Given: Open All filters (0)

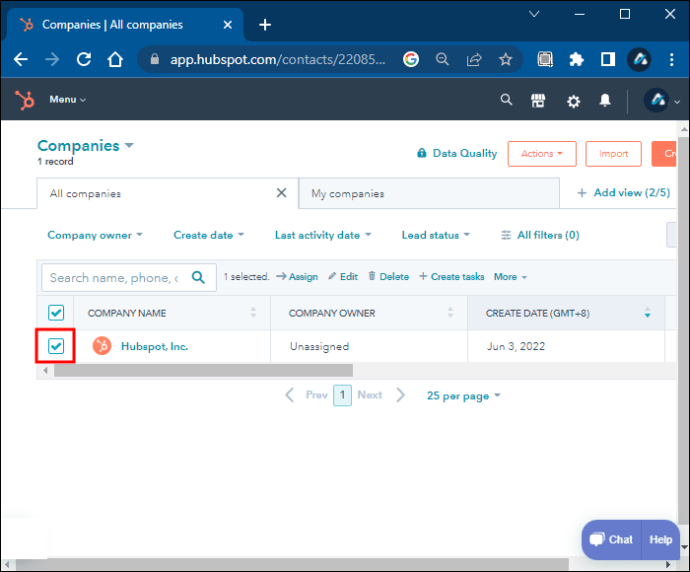Looking at the screenshot, I should coord(540,235).
